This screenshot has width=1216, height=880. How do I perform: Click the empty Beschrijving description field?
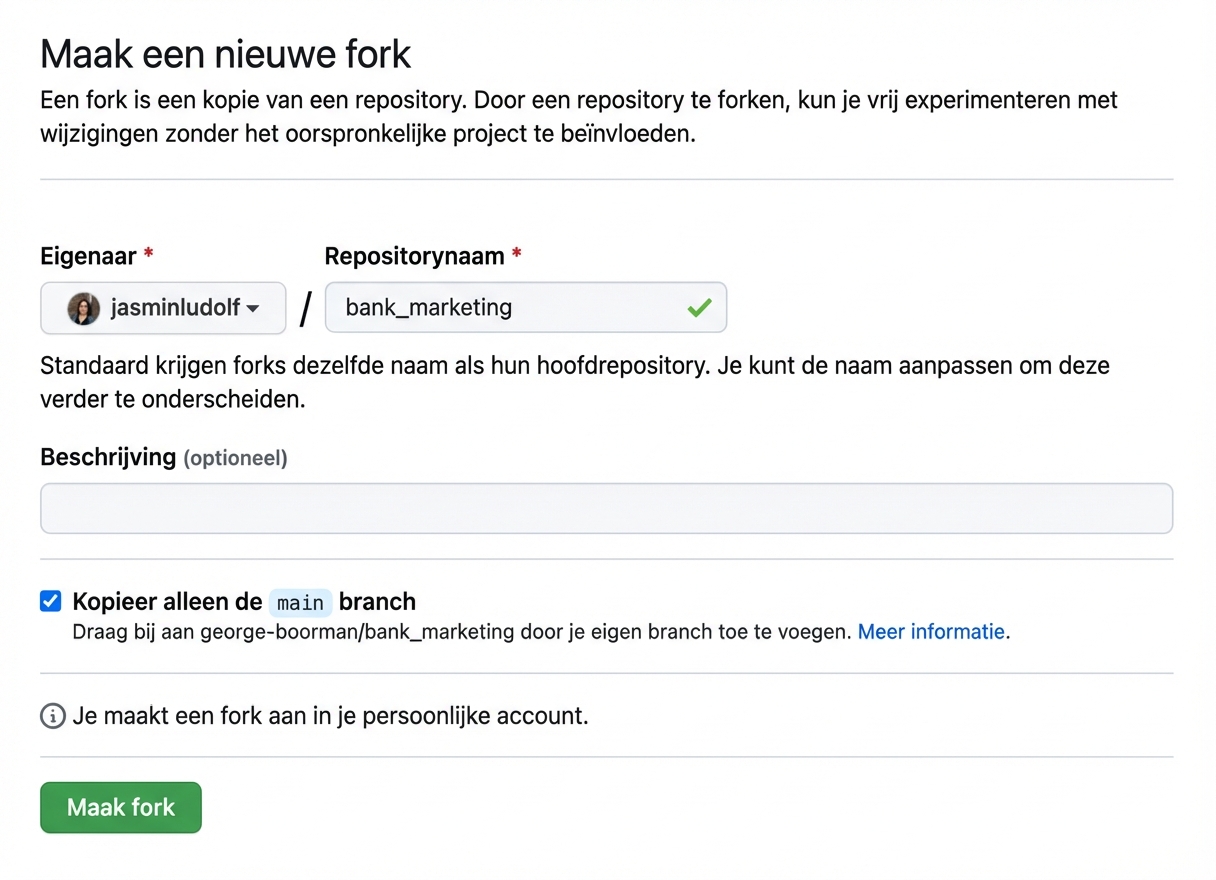click(x=606, y=508)
